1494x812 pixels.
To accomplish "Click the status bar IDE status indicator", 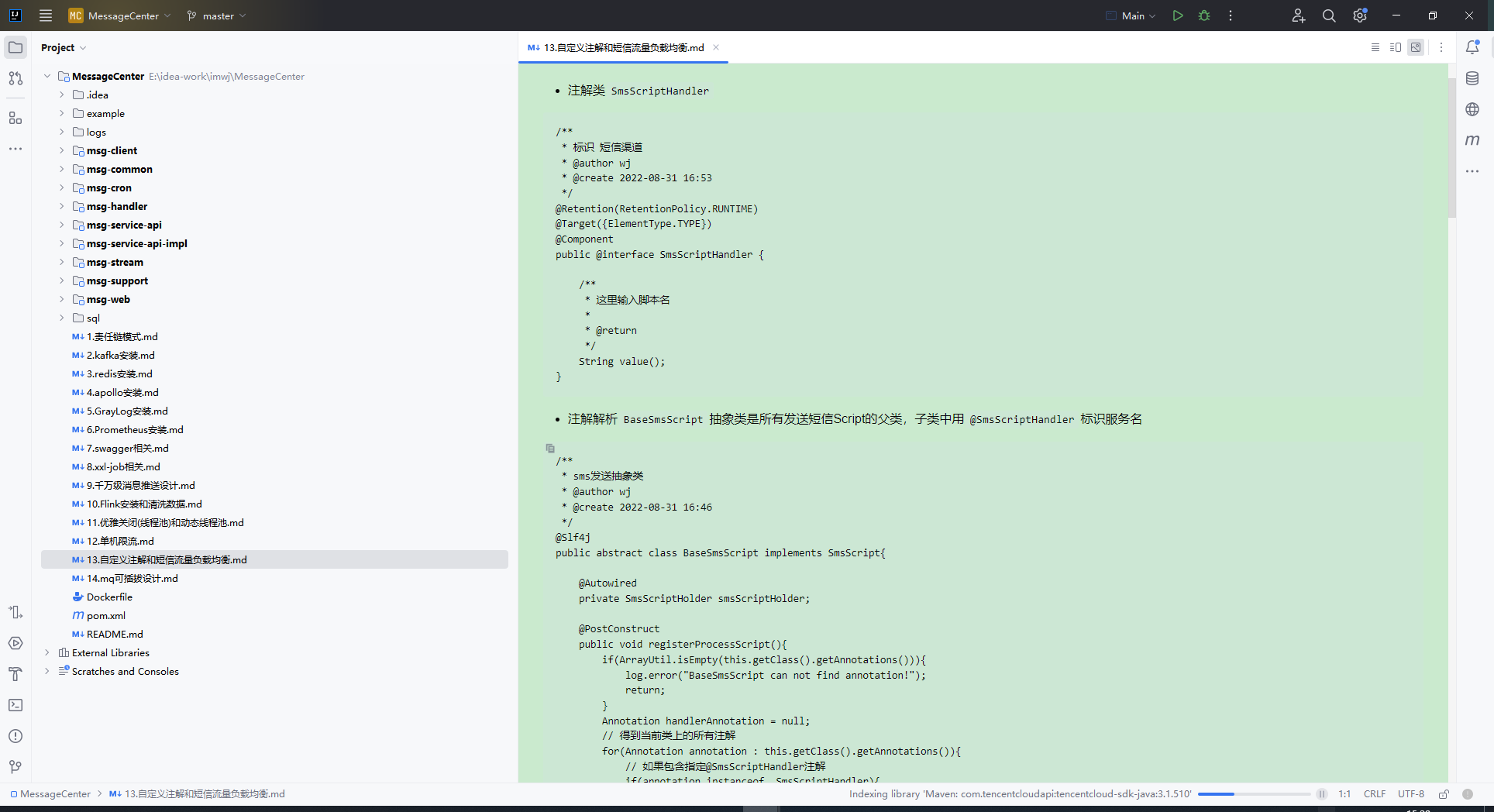I will pyautogui.click(x=1468, y=794).
